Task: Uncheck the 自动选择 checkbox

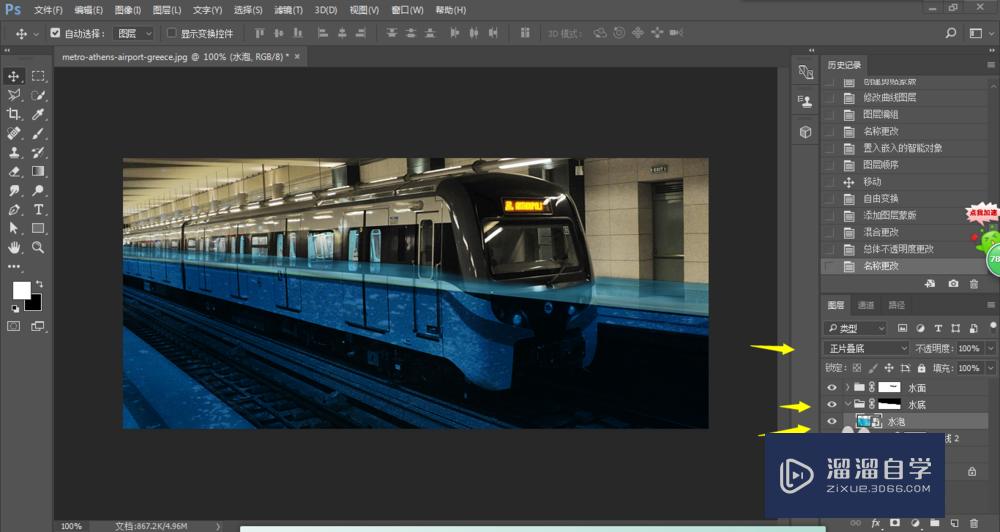Action: point(55,33)
